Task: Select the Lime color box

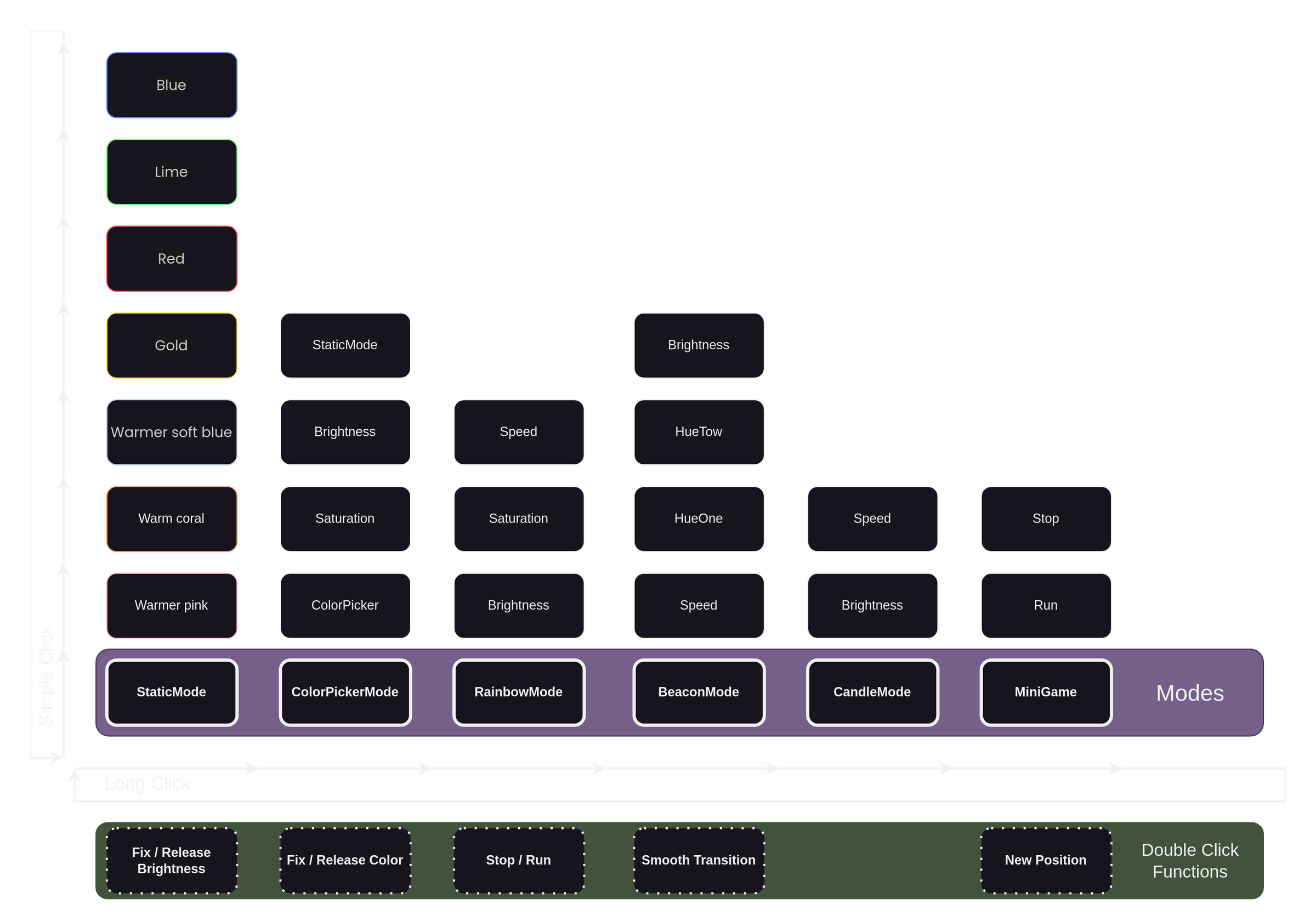Action: click(x=172, y=172)
